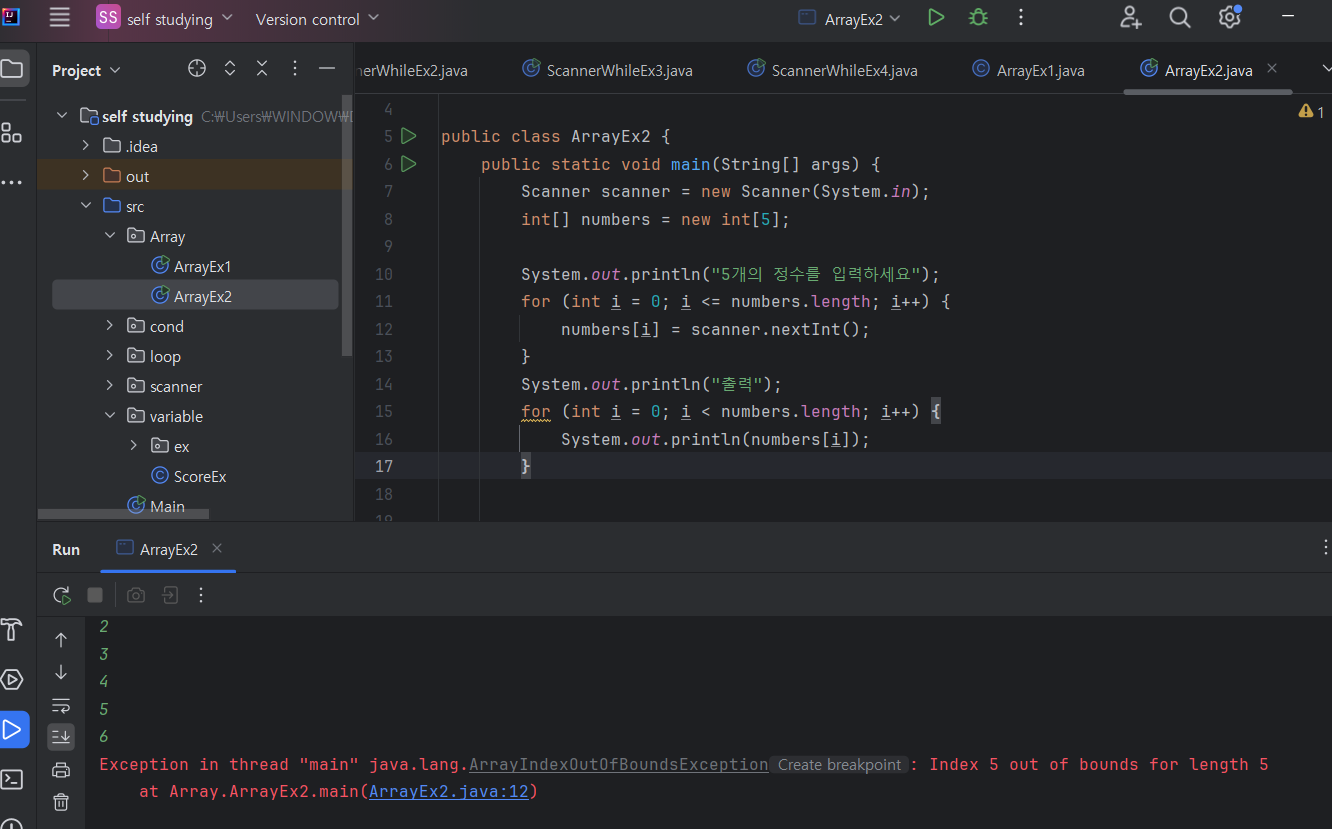Run ArrayEx2 with the green toolbar play button
Viewport: 1332px width, 829px height.
[x=935, y=17]
